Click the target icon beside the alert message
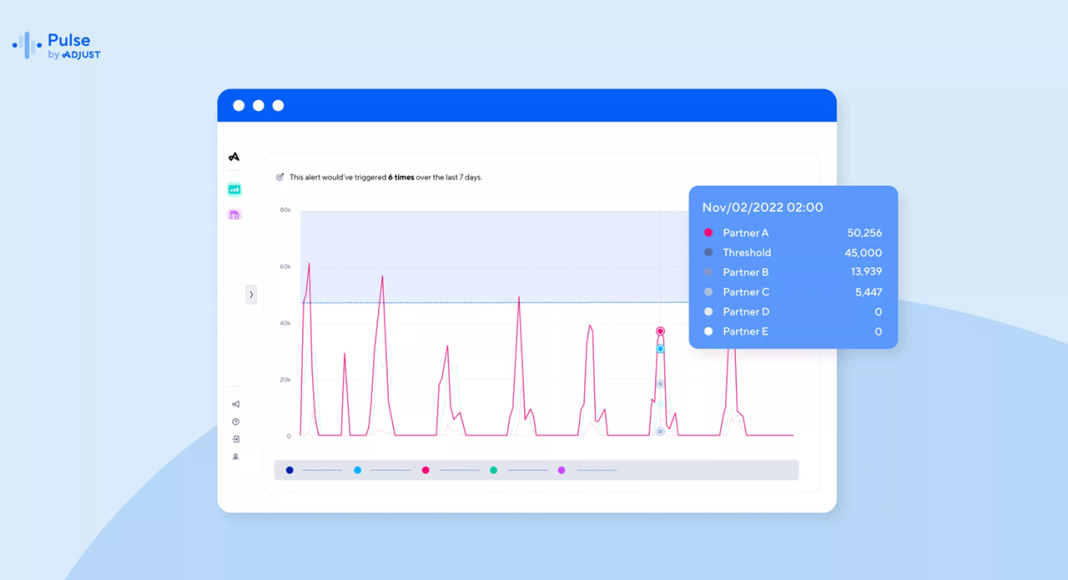This screenshot has height=580, width=1068. [279, 177]
